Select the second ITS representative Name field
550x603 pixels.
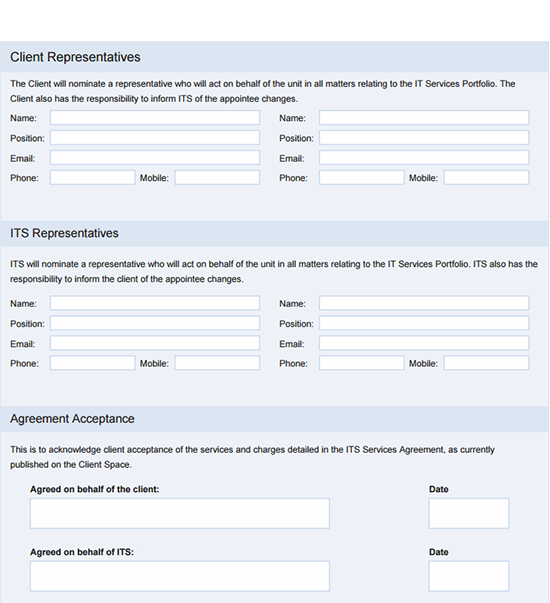click(424, 303)
